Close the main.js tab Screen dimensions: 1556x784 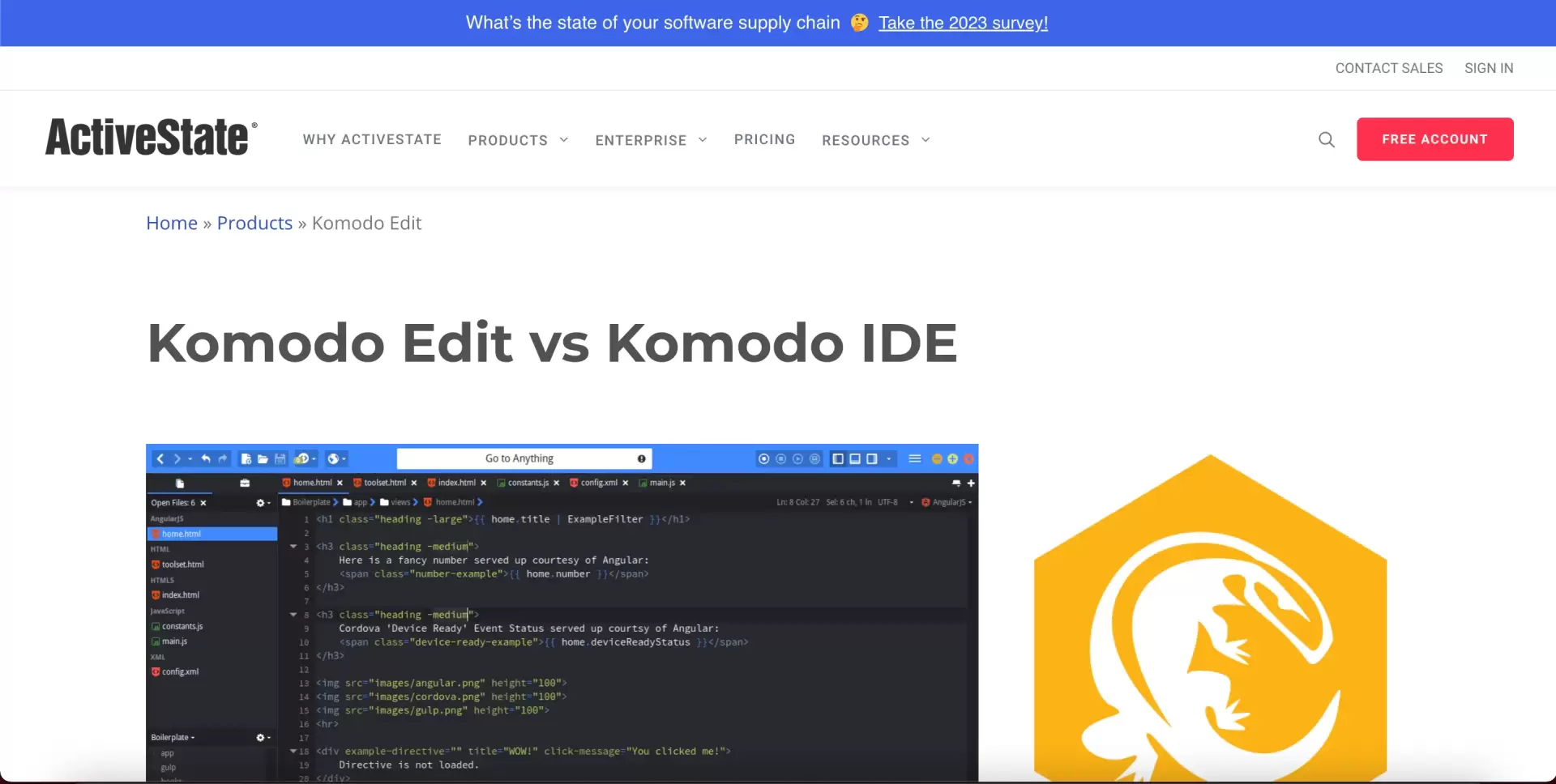(682, 483)
